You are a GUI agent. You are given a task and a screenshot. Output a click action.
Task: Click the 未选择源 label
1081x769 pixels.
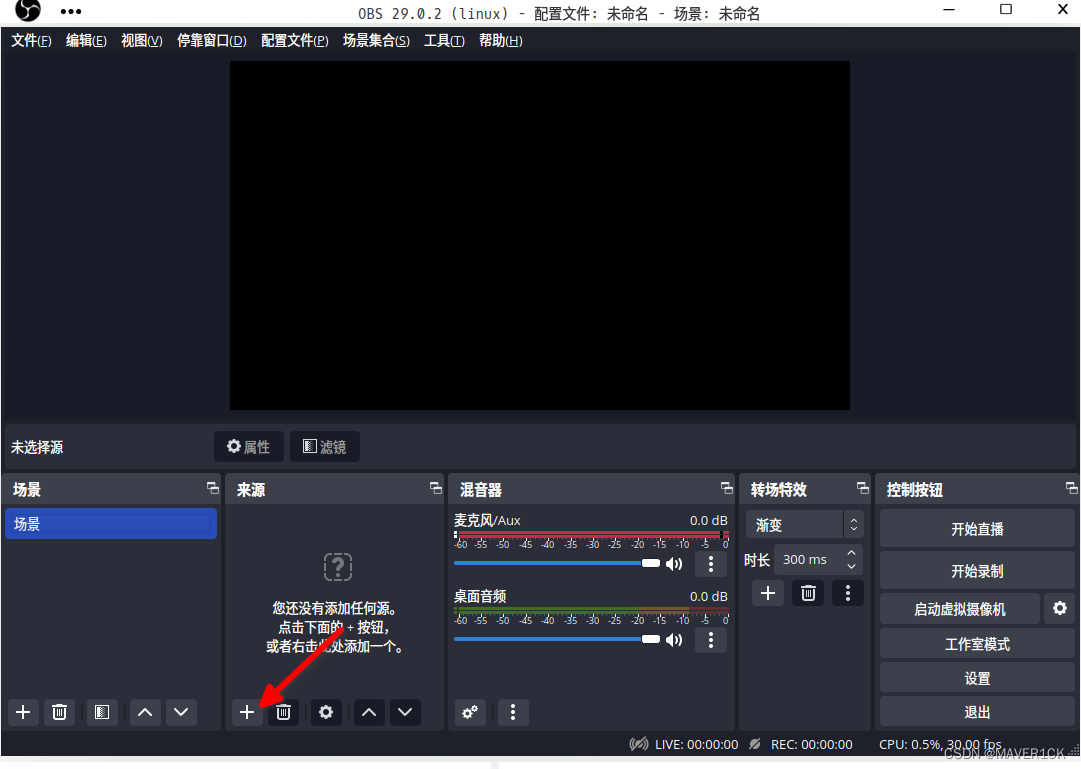click(x=37, y=448)
